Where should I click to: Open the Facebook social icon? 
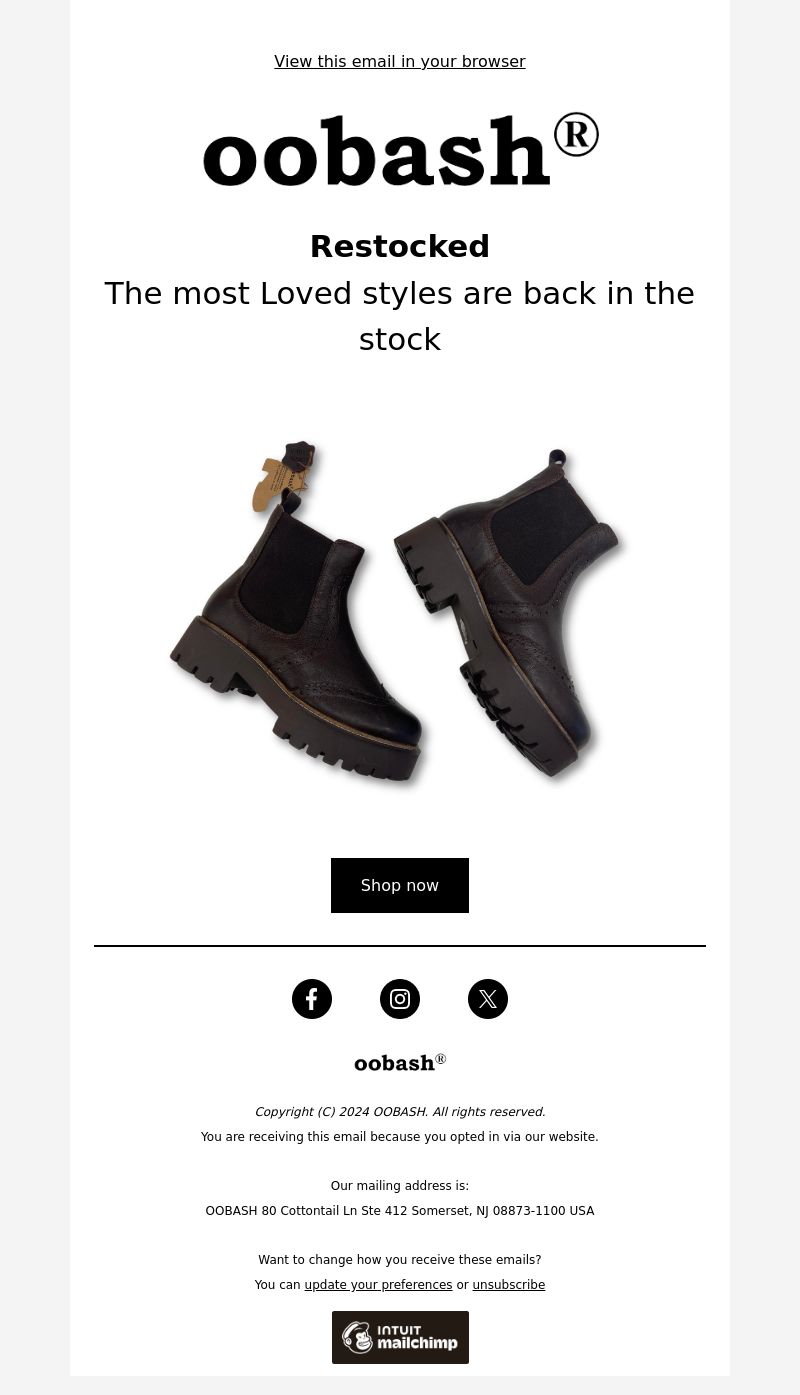click(312, 999)
